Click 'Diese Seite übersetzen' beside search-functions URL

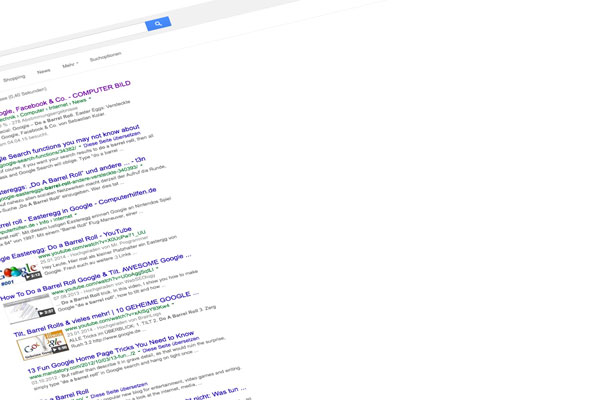click(112, 141)
